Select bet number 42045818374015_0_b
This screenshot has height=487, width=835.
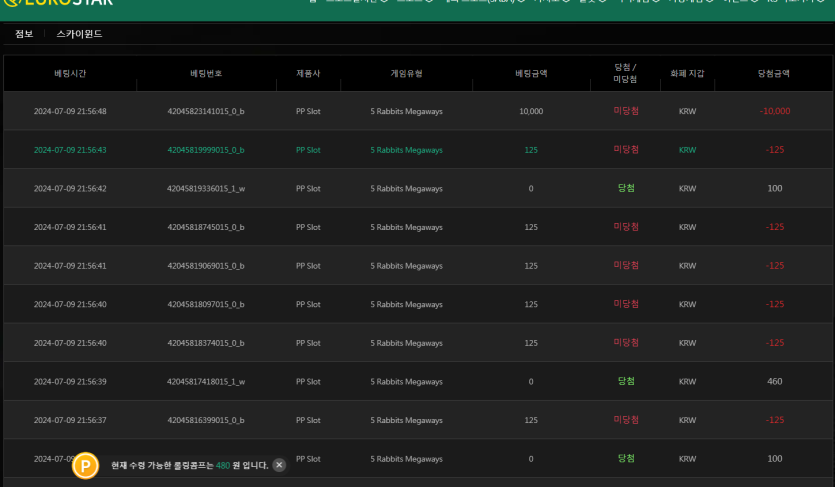point(206,343)
